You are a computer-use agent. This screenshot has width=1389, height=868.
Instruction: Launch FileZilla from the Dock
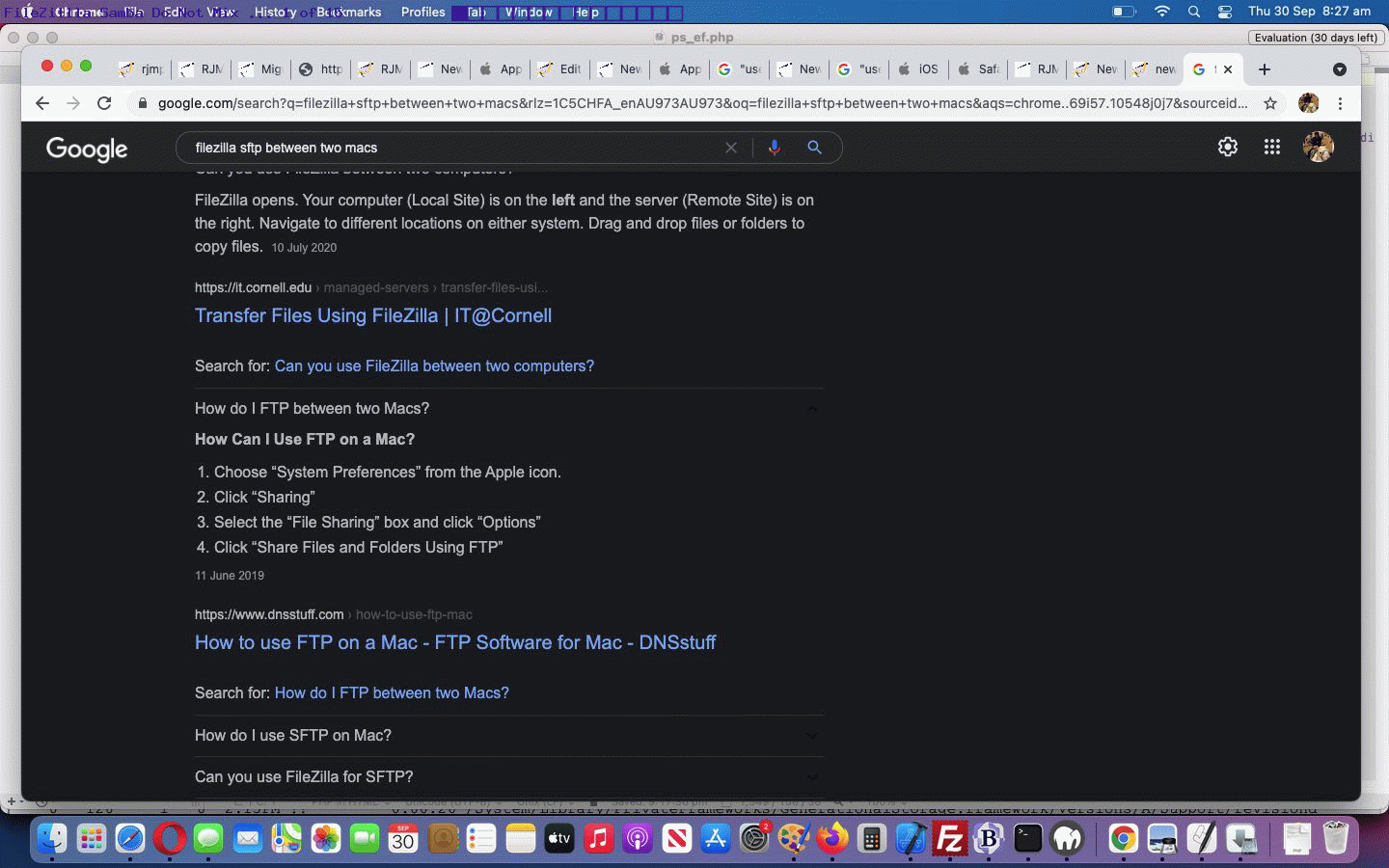(x=950, y=838)
